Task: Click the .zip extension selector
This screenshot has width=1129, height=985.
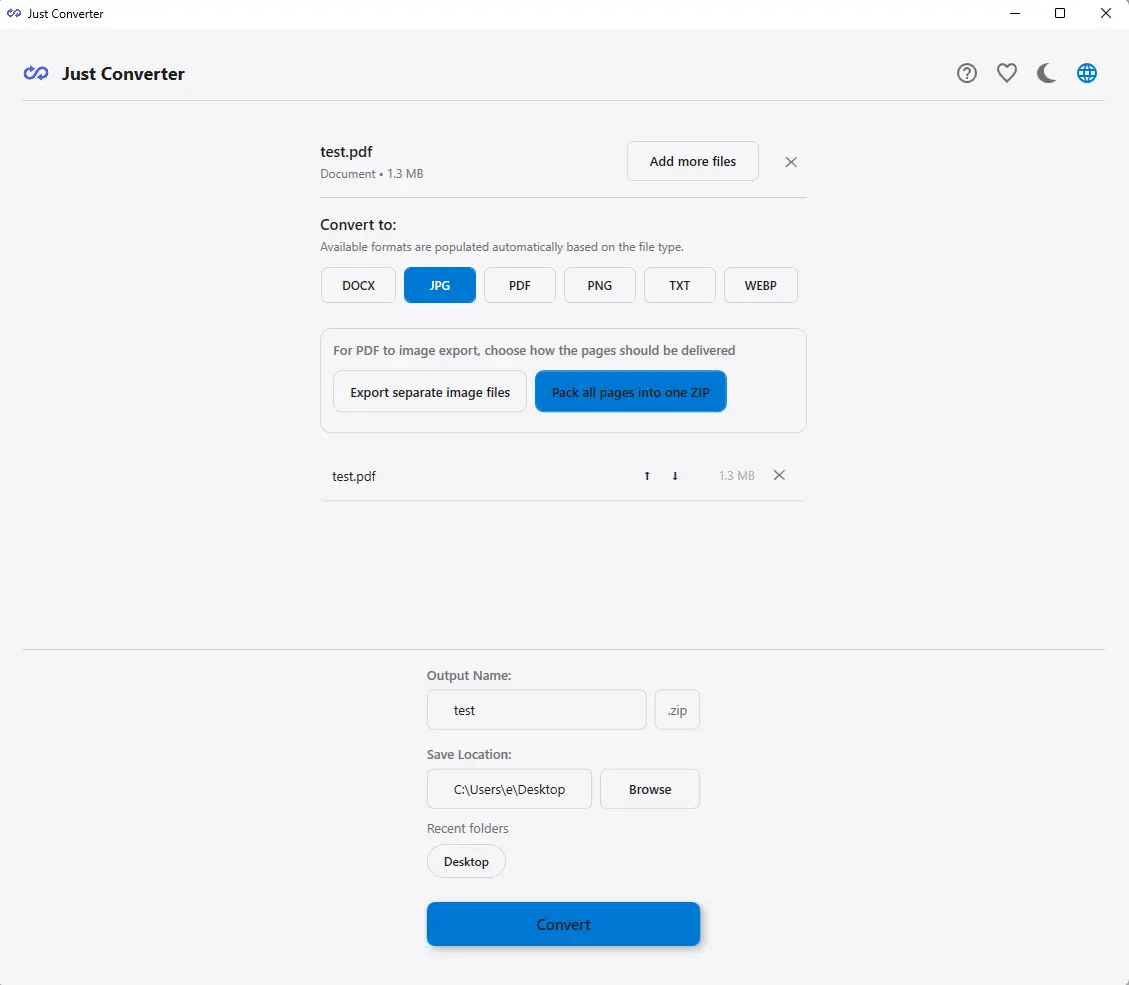Action: point(676,710)
